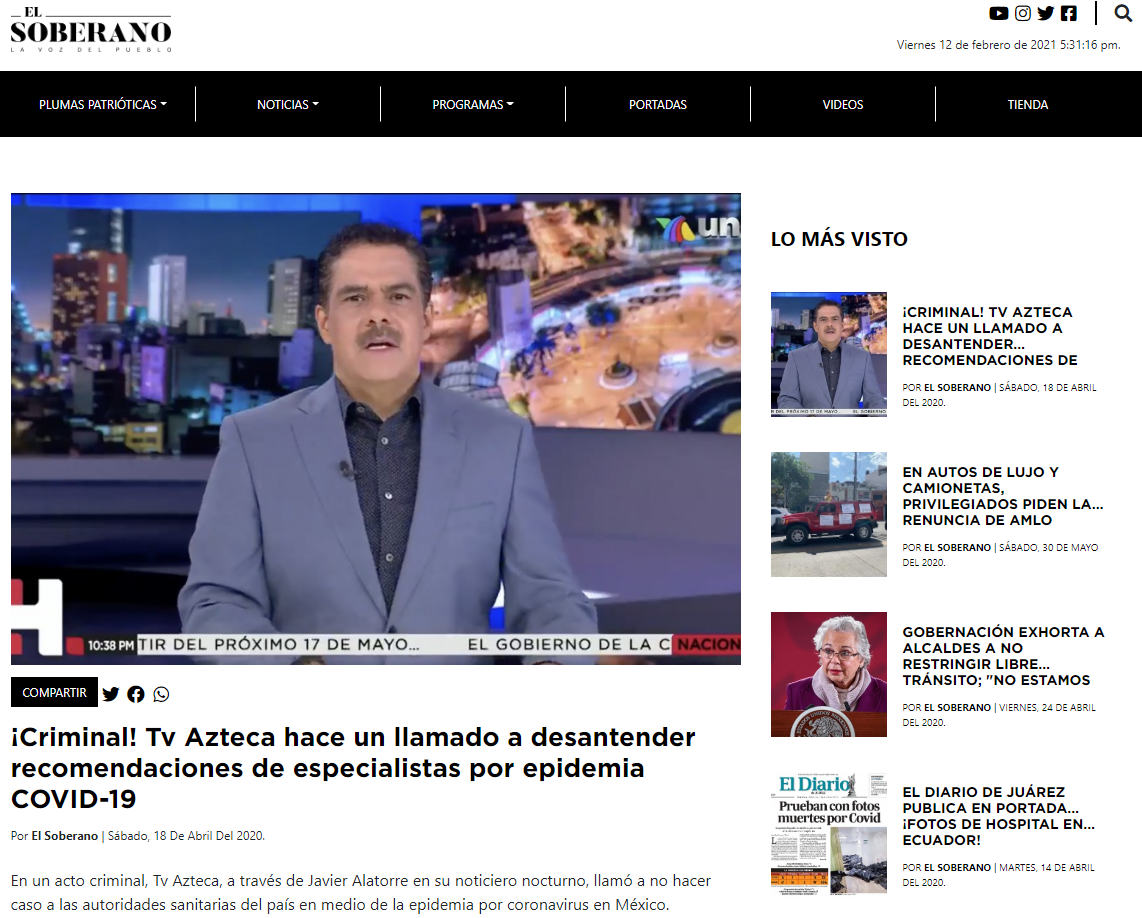The height and width of the screenshot is (918, 1142).
Task: Share article on Facebook
Action: pyautogui.click(x=135, y=694)
